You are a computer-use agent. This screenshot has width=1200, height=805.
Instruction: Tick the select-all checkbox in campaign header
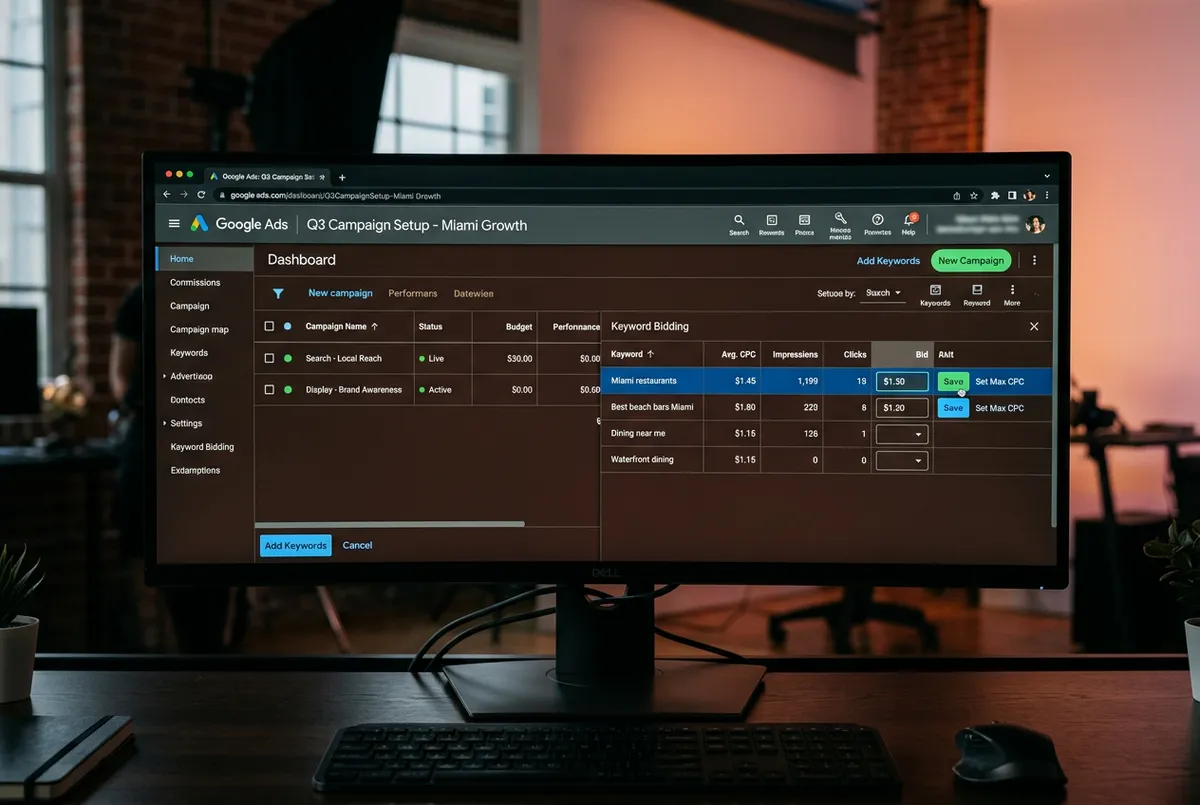[269, 326]
